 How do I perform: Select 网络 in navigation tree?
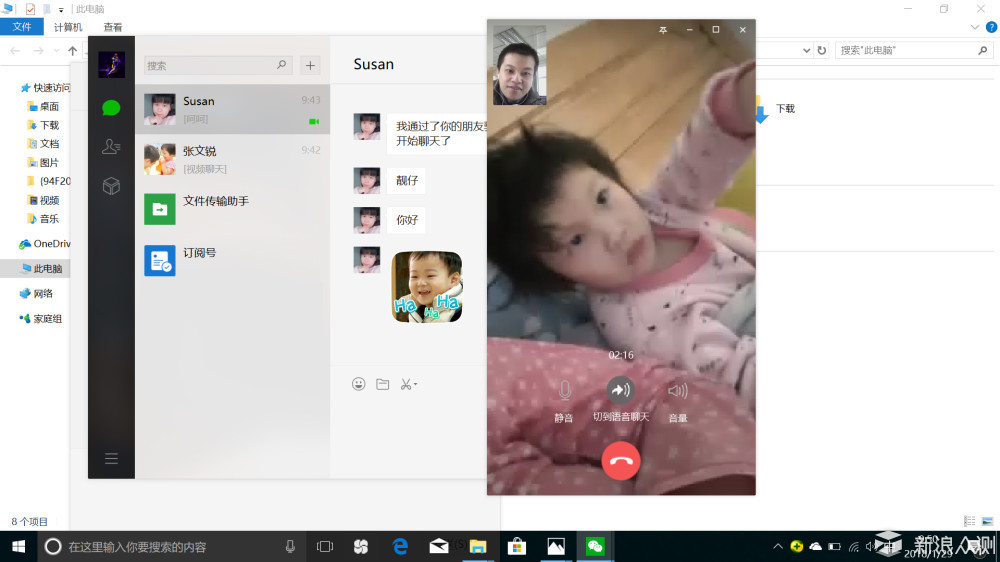[36, 293]
